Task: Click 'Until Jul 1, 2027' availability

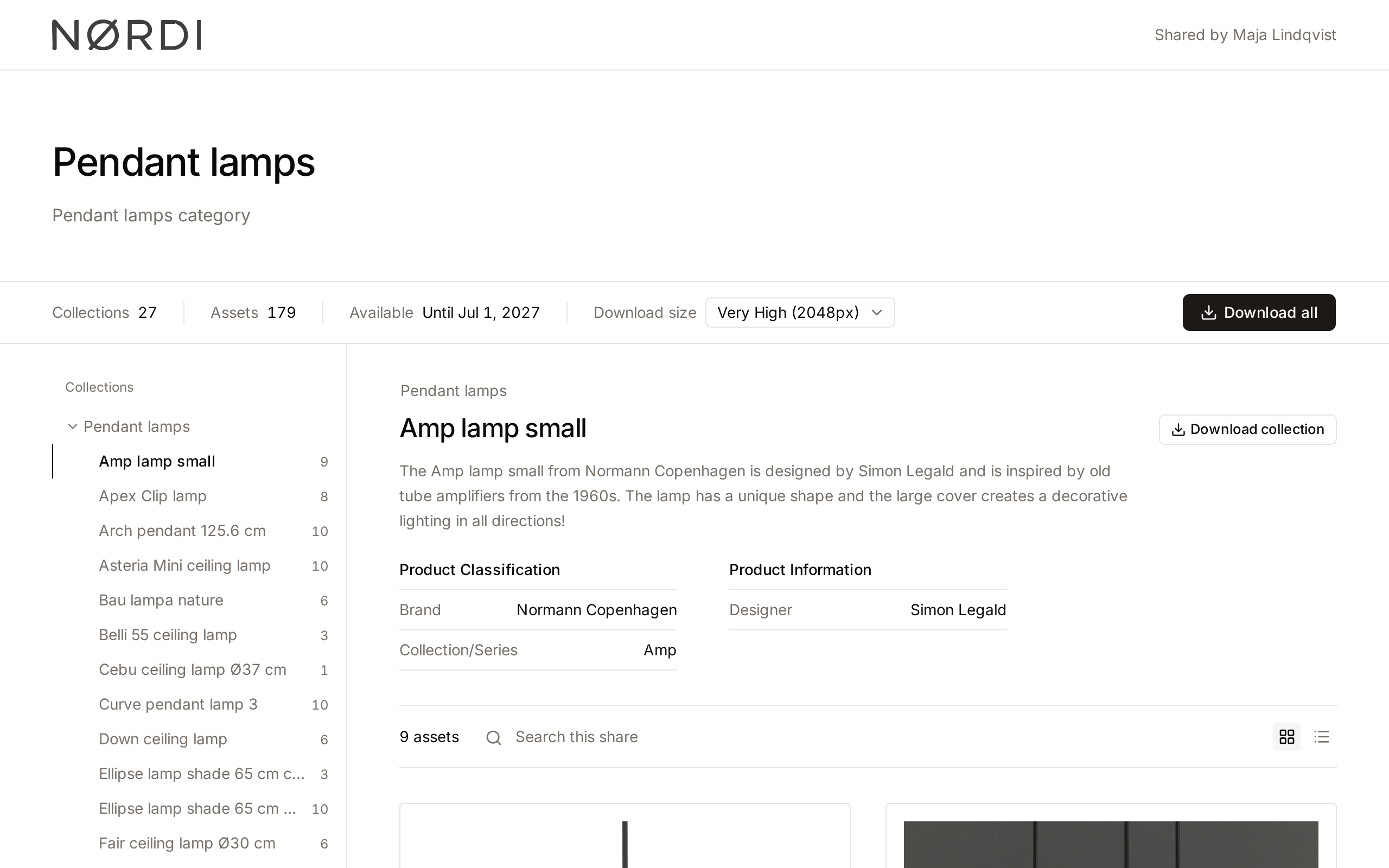Action: [x=481, y=312]
